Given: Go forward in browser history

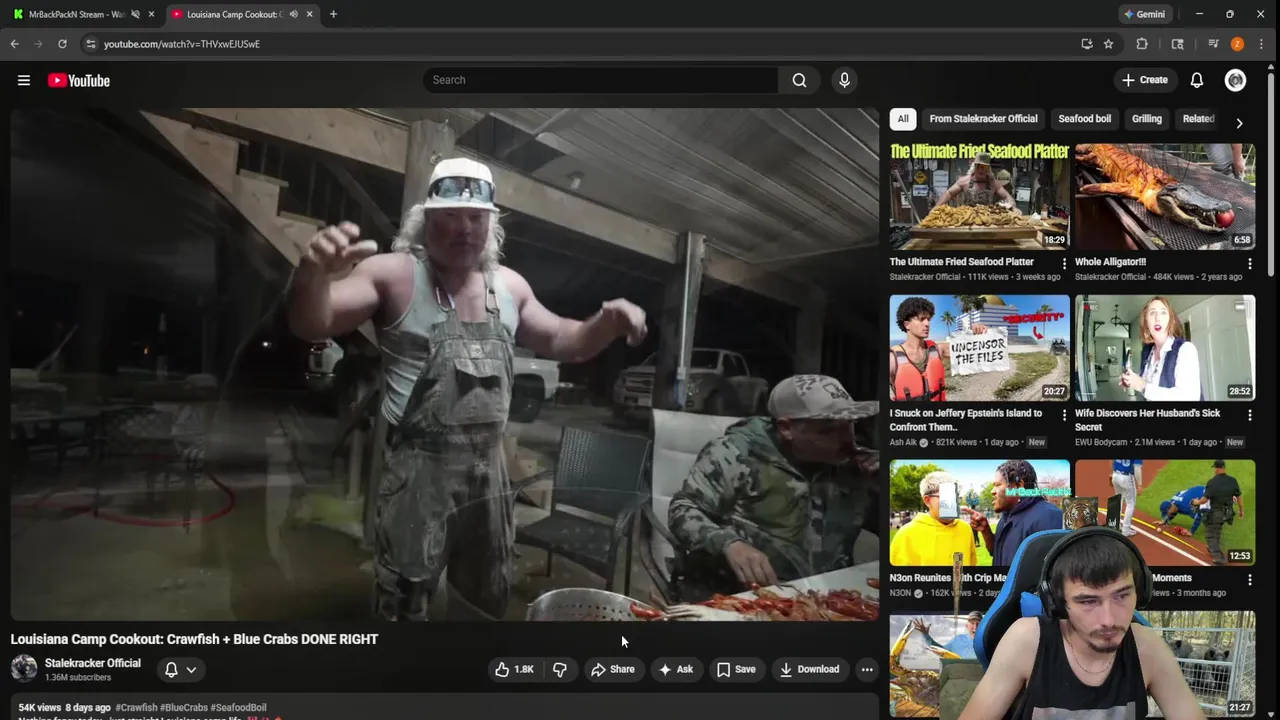Looking at the screenshot, I should pyautogui.click(x=38, y=44).
